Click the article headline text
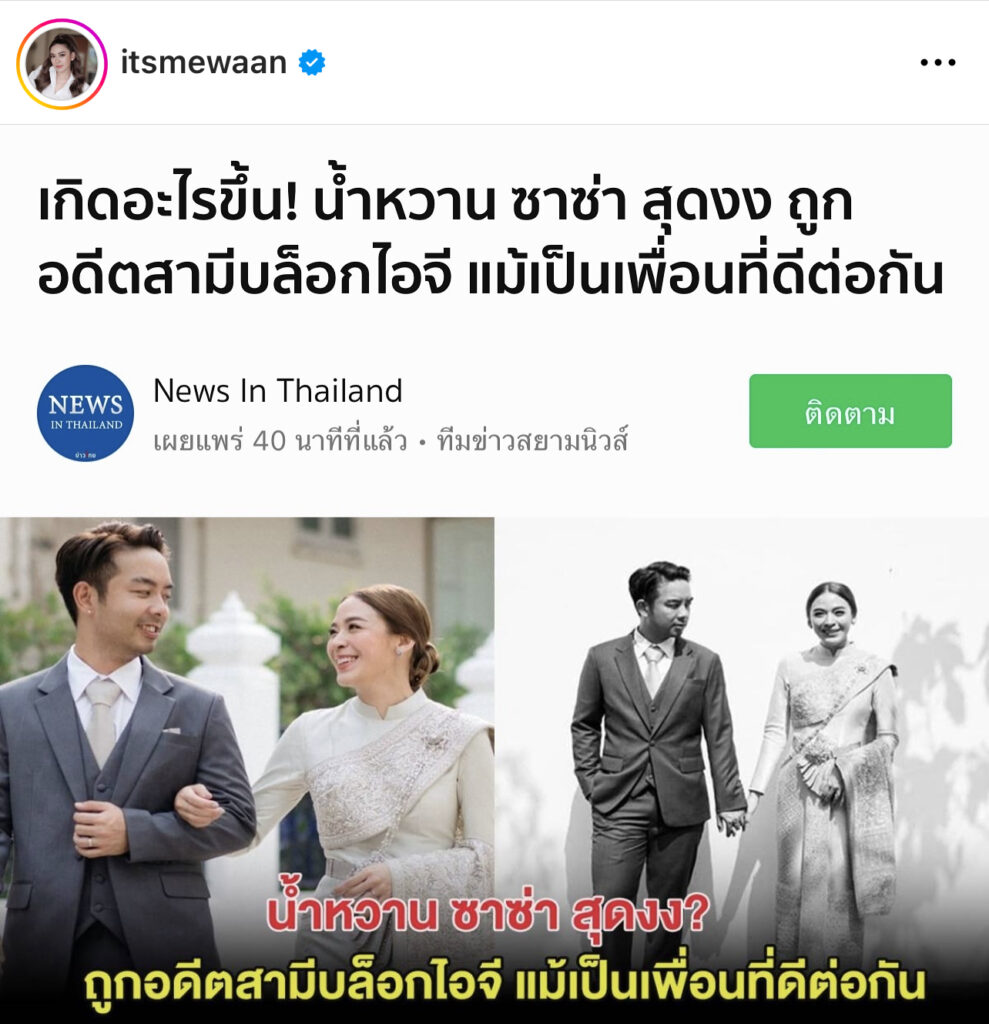 [490, 239]
